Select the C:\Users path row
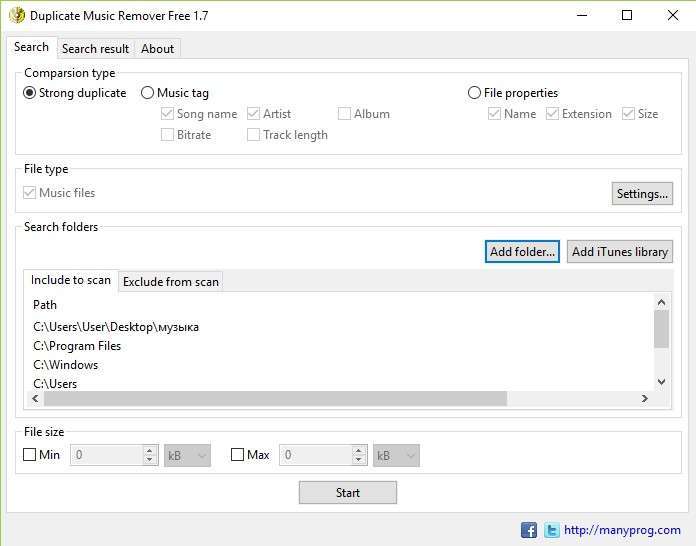This screenshot has height=546, width=696. (55, 384)
